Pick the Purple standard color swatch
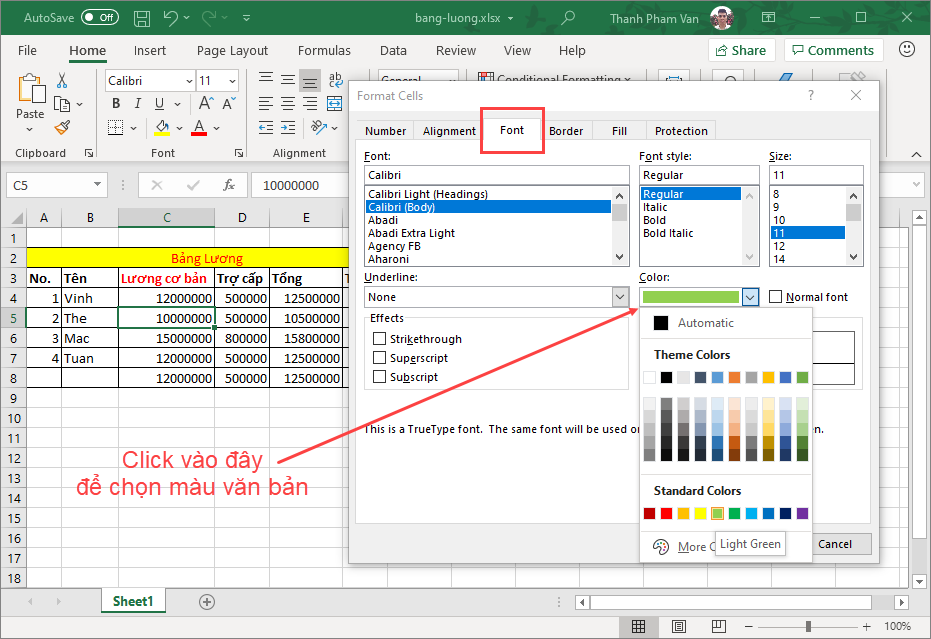Screen dimensions: 931x639 click(x=802, y=513)
